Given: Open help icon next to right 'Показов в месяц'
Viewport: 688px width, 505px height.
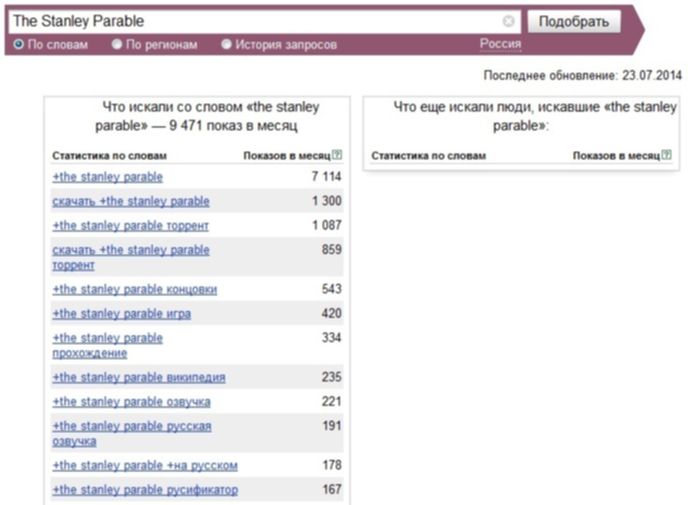Looking at the screenshot, I should [666, 154].
